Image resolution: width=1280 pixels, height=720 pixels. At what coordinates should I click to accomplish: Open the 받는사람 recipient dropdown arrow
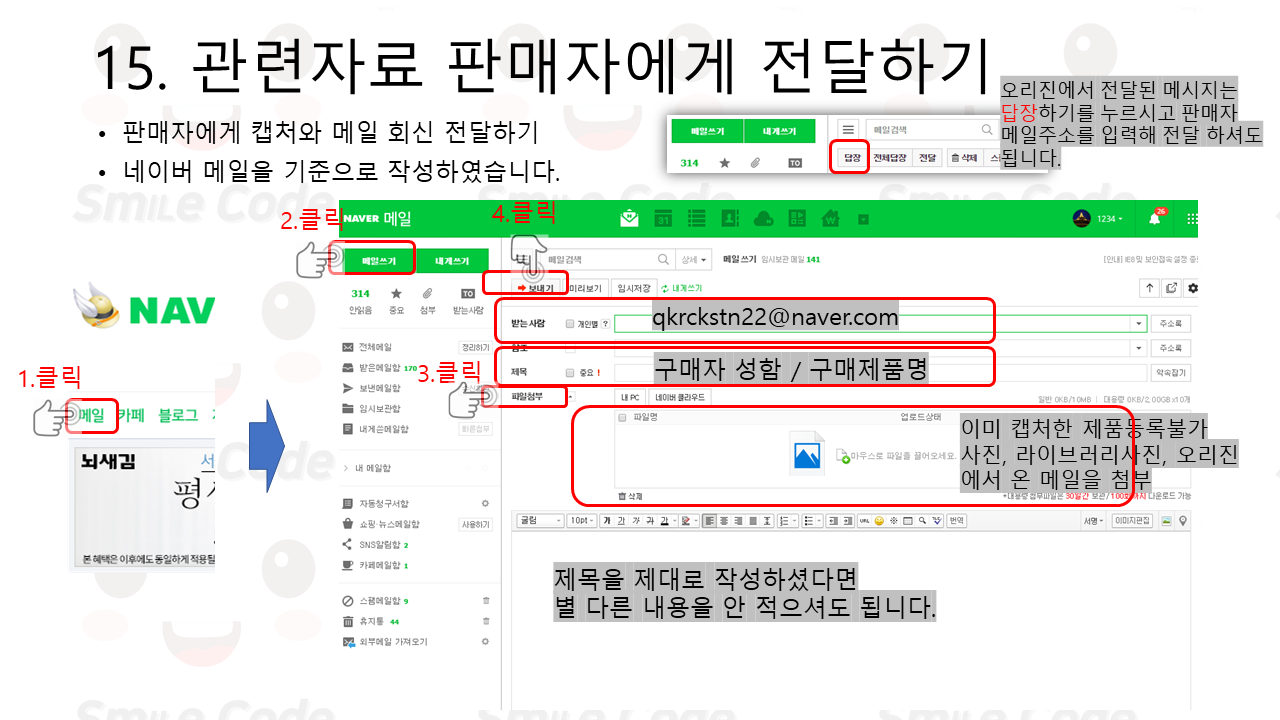1139,324
